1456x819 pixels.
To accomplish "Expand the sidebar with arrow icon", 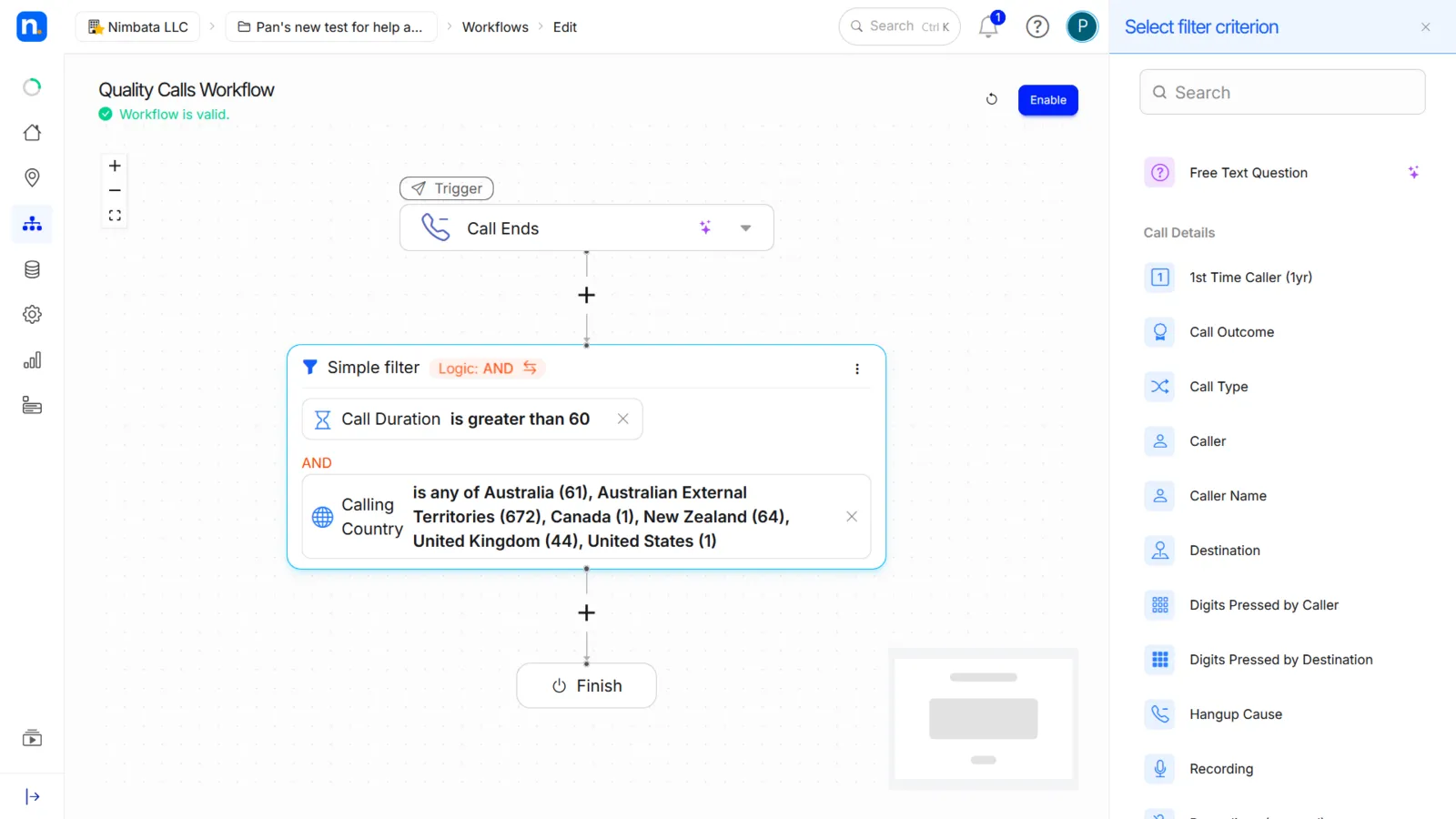I will coord(32,797).
